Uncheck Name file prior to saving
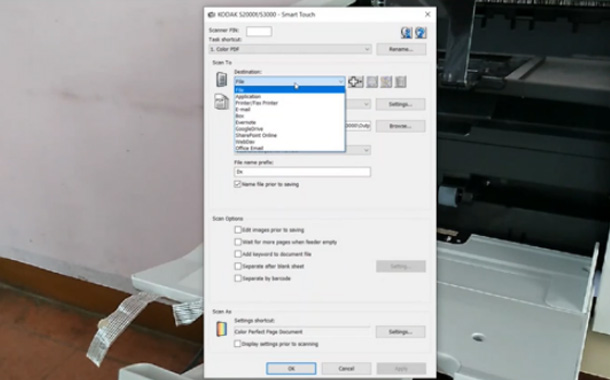This screenshot has width=610, height=380. click(238, 184)
